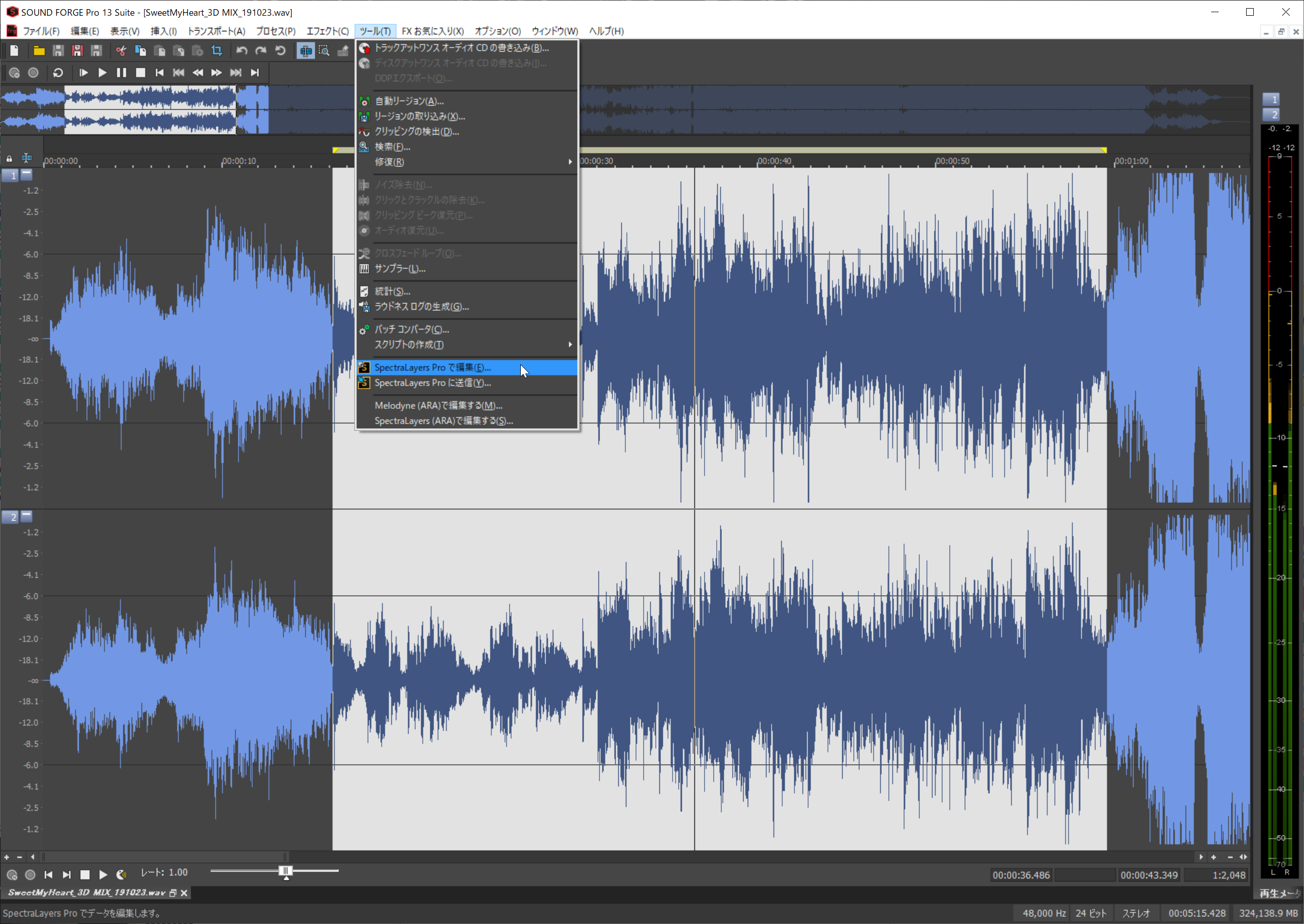
Task: Choose SpectraLayers Pro に送信(Y)
Action: [467, 383]
